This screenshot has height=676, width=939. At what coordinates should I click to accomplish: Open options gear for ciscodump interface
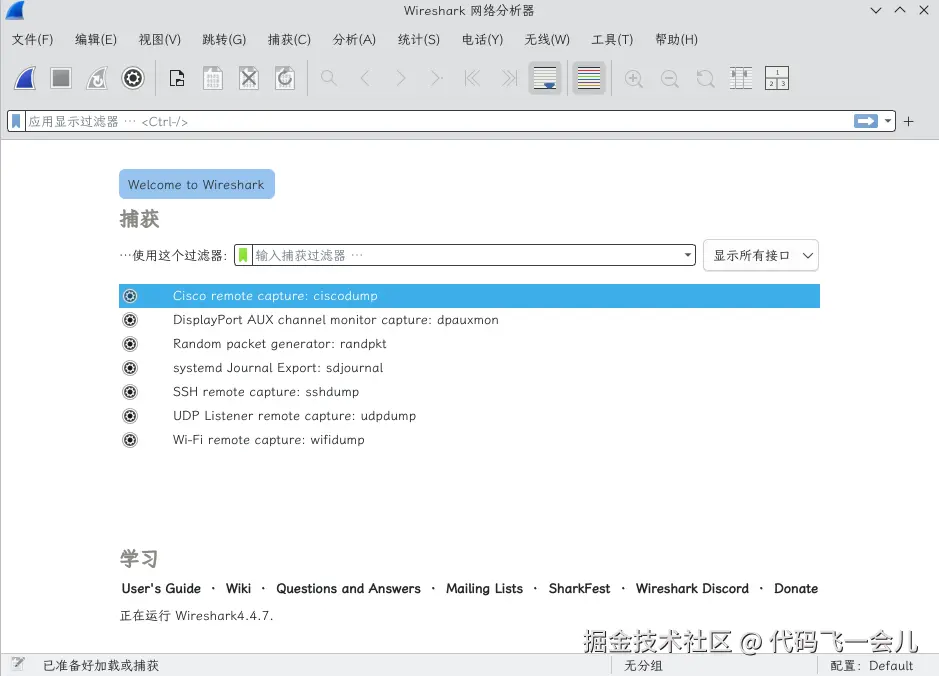click(x=130, y=296)
